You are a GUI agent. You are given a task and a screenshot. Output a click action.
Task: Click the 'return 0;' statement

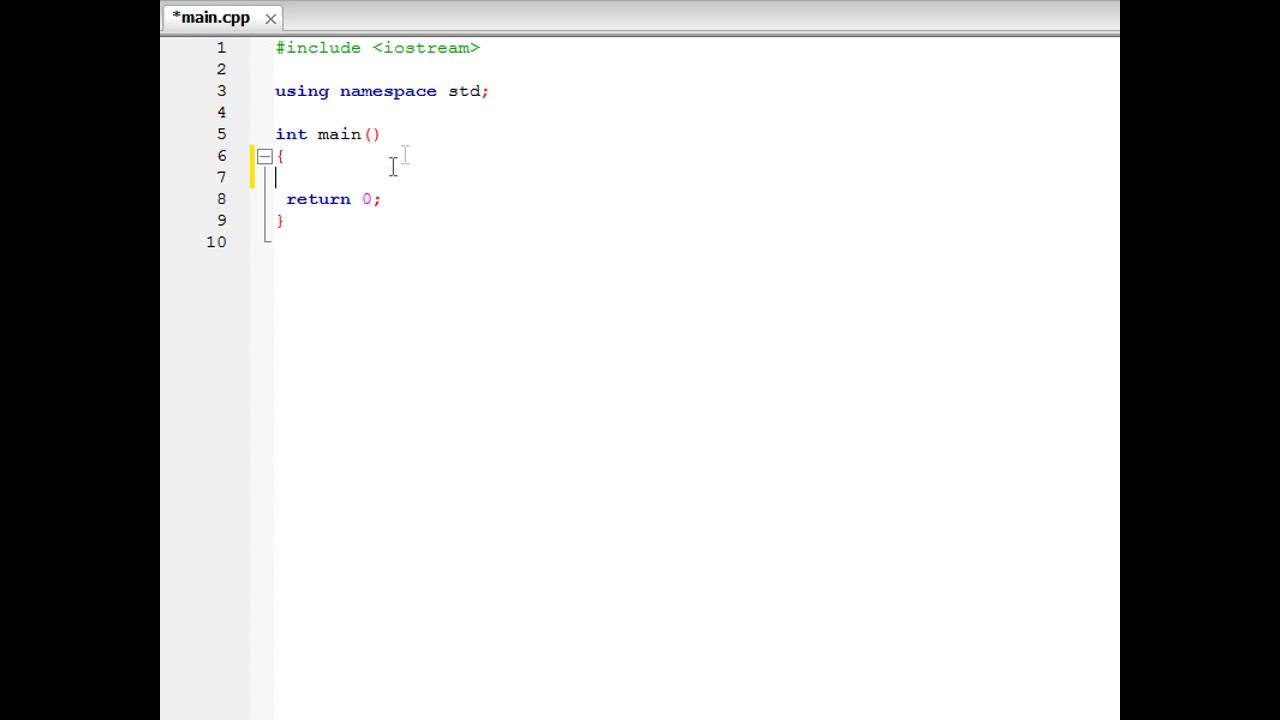334,199
